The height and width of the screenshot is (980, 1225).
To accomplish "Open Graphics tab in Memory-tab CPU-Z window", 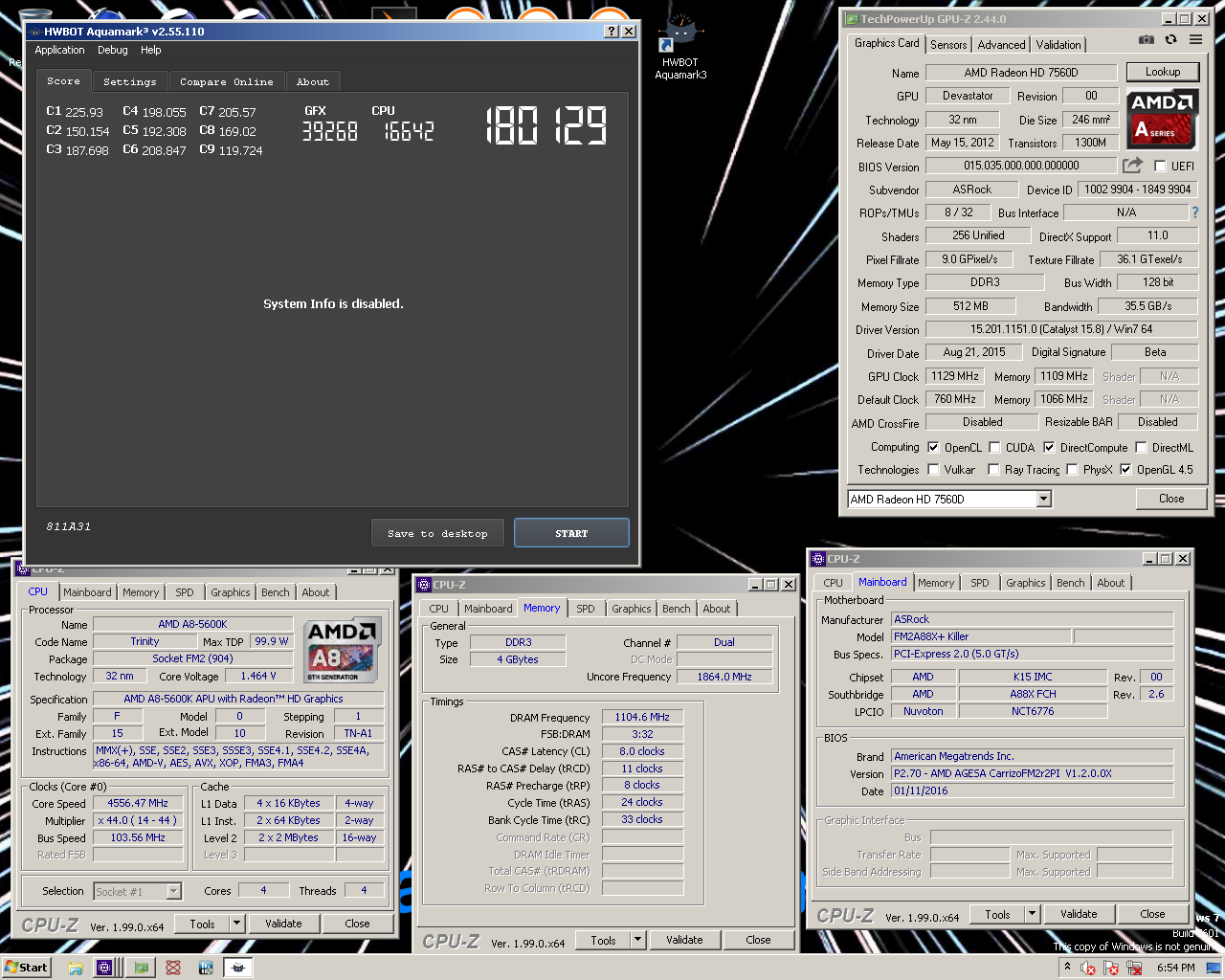I will [632, 609].
